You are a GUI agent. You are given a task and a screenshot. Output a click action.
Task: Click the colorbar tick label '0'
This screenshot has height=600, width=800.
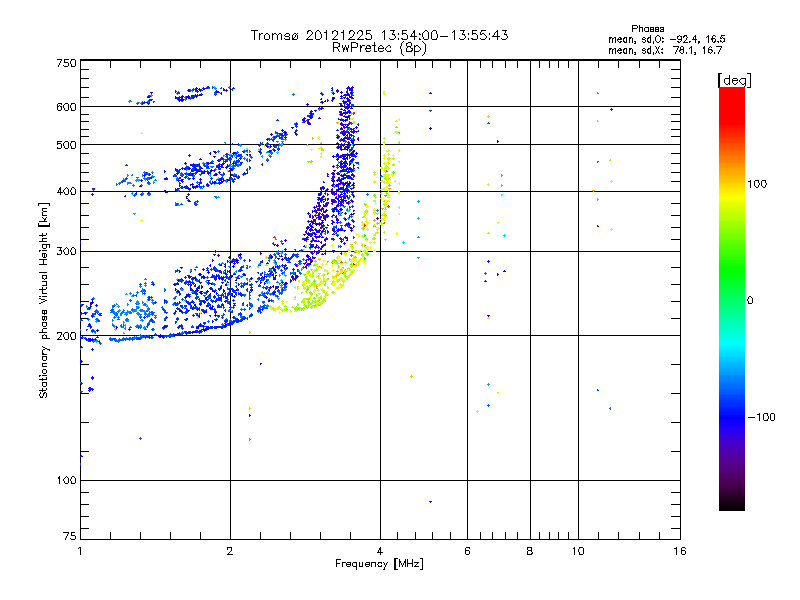coord(750,301)
